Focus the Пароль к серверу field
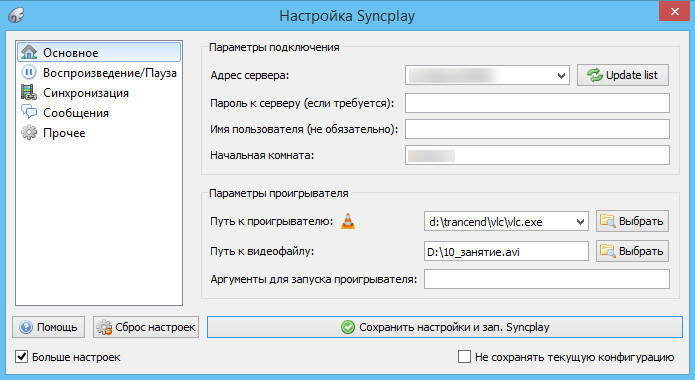The image size is (695, 380). point(537,103)
